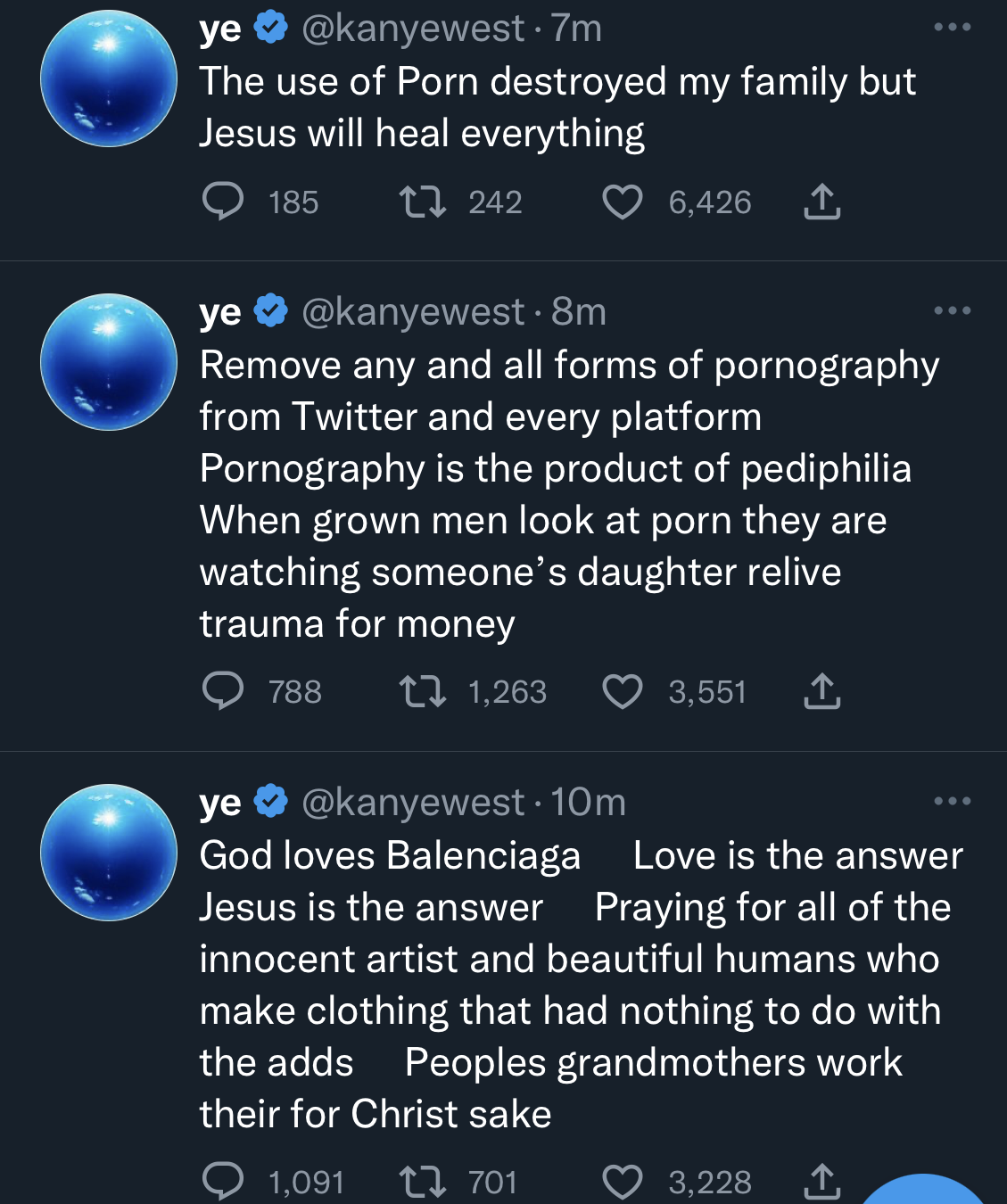Reply to the 8m pornography tweet
1007x1204 pixels.
(223, 691)
